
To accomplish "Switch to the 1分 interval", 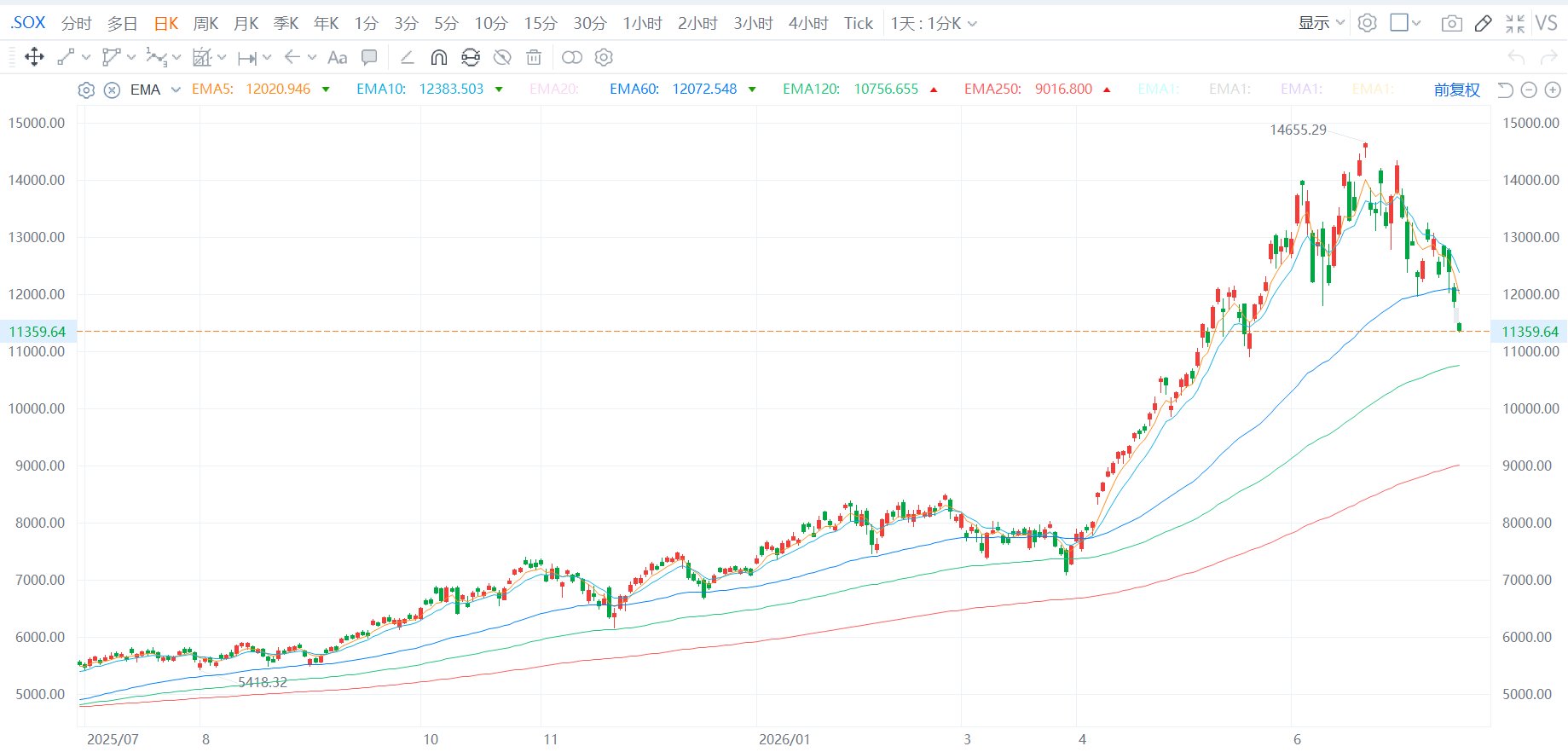I will 366,24.
